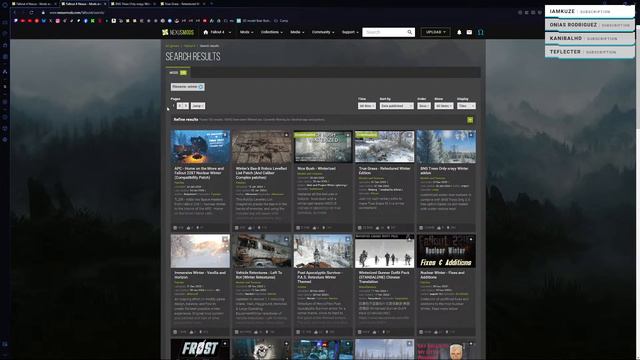The image size is (640, 360).
Task: Click the corner icon on the Post Apocalyptic Survivor thumbnail
Action: (x=348, y=239)
